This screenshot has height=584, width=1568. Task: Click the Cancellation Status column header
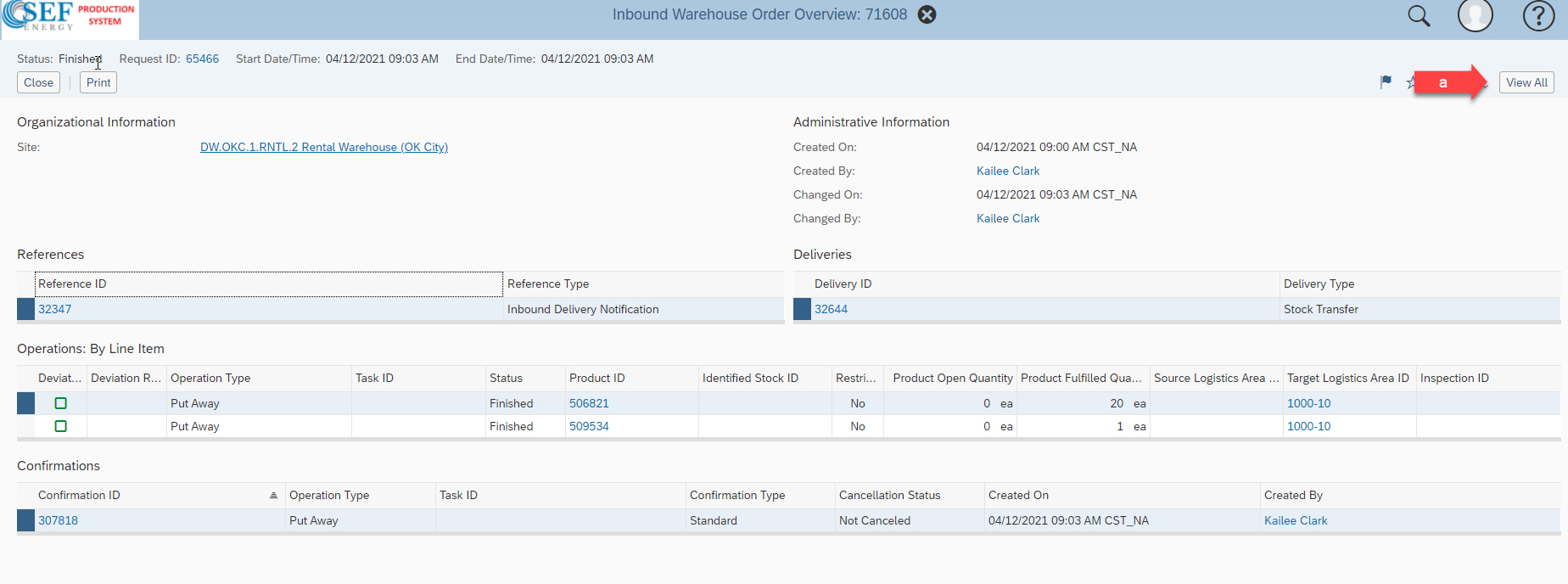pyautogui.click(x=910, y=495)
